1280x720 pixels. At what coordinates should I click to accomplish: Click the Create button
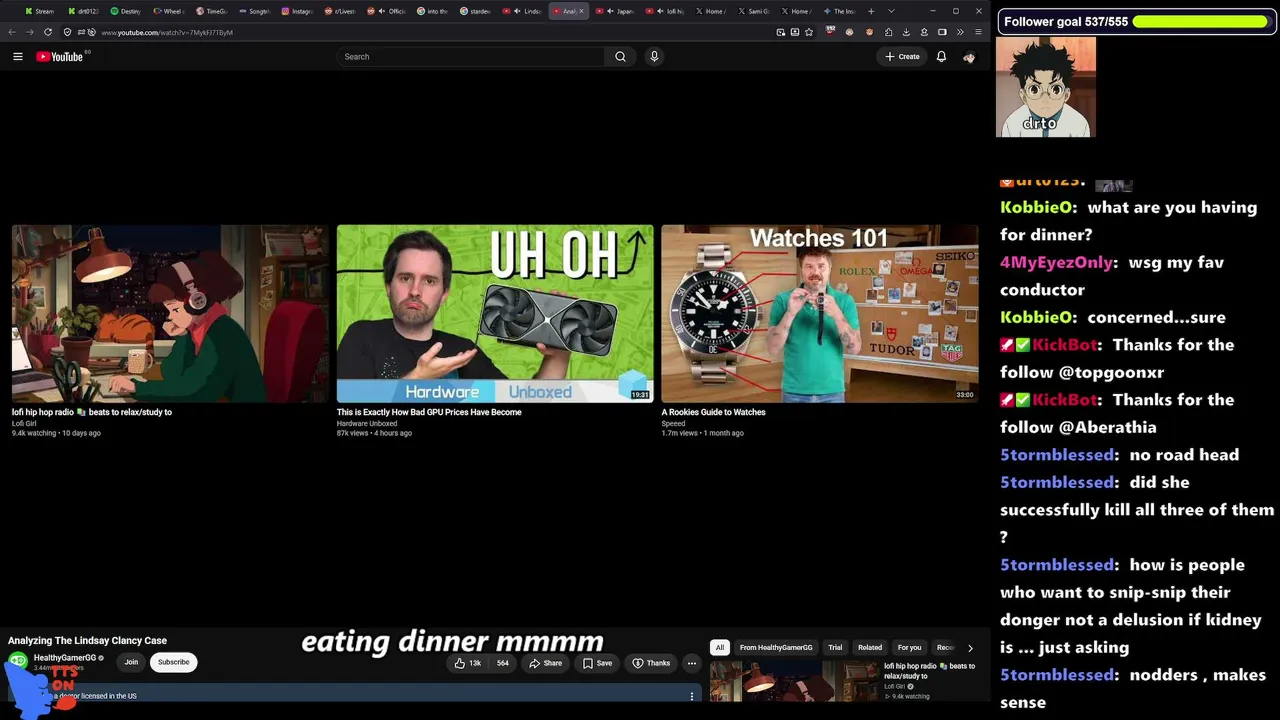902,57
